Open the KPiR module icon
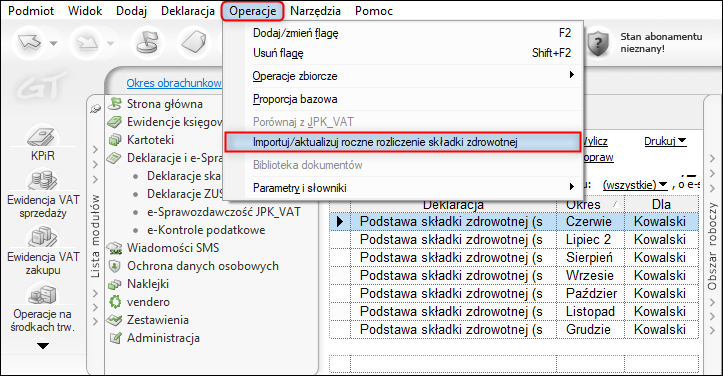This screenshot has width=723, height=376. (43, 143)
